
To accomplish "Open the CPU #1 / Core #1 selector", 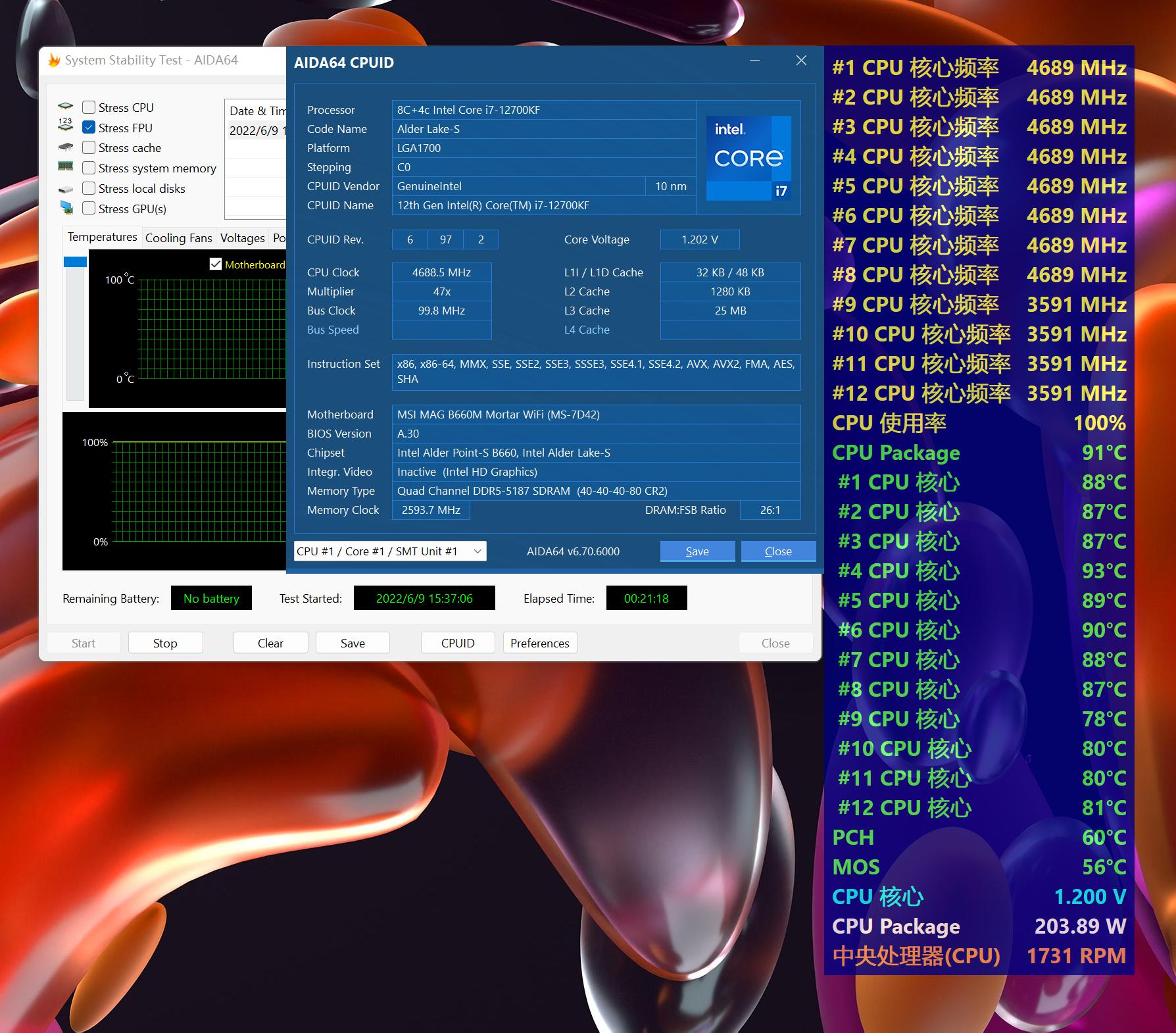I will pos(389,551).
